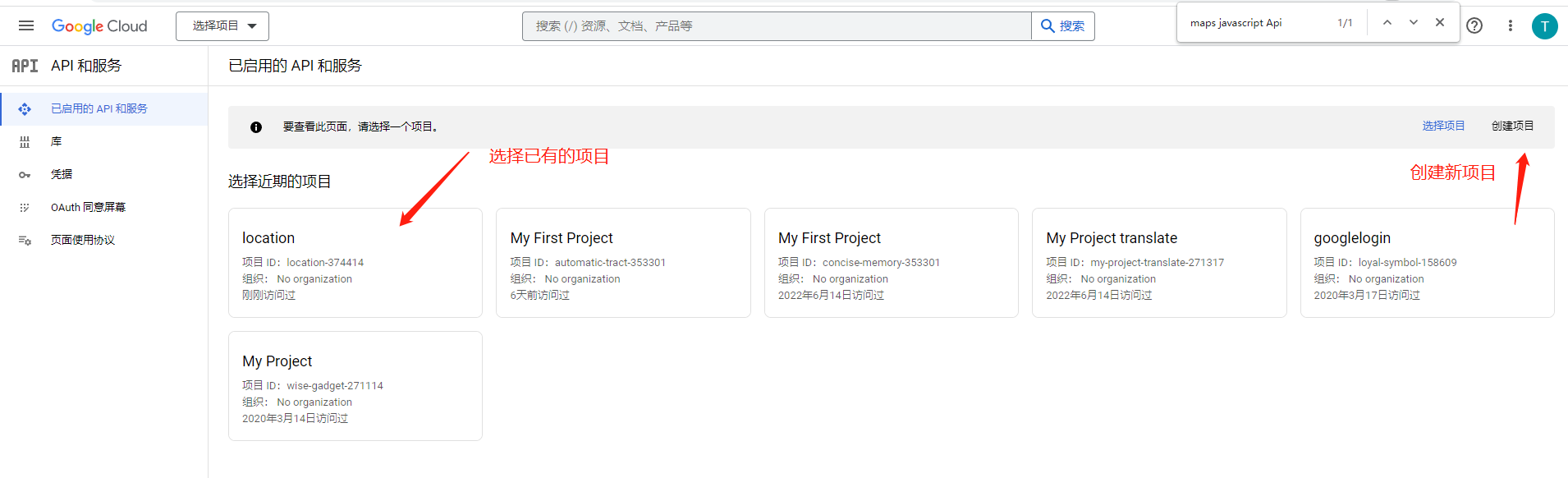This screenshot has width=1568, height=478.
Task: Click the text 6天前访问过
Action: tap(539, 296)
